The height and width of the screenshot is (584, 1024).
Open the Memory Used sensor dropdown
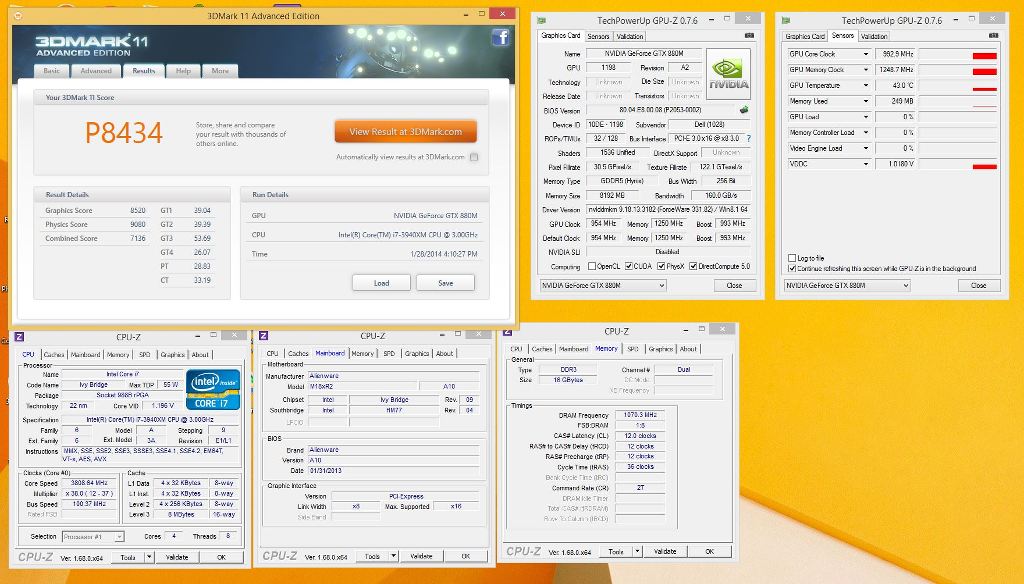coord(866,101)
